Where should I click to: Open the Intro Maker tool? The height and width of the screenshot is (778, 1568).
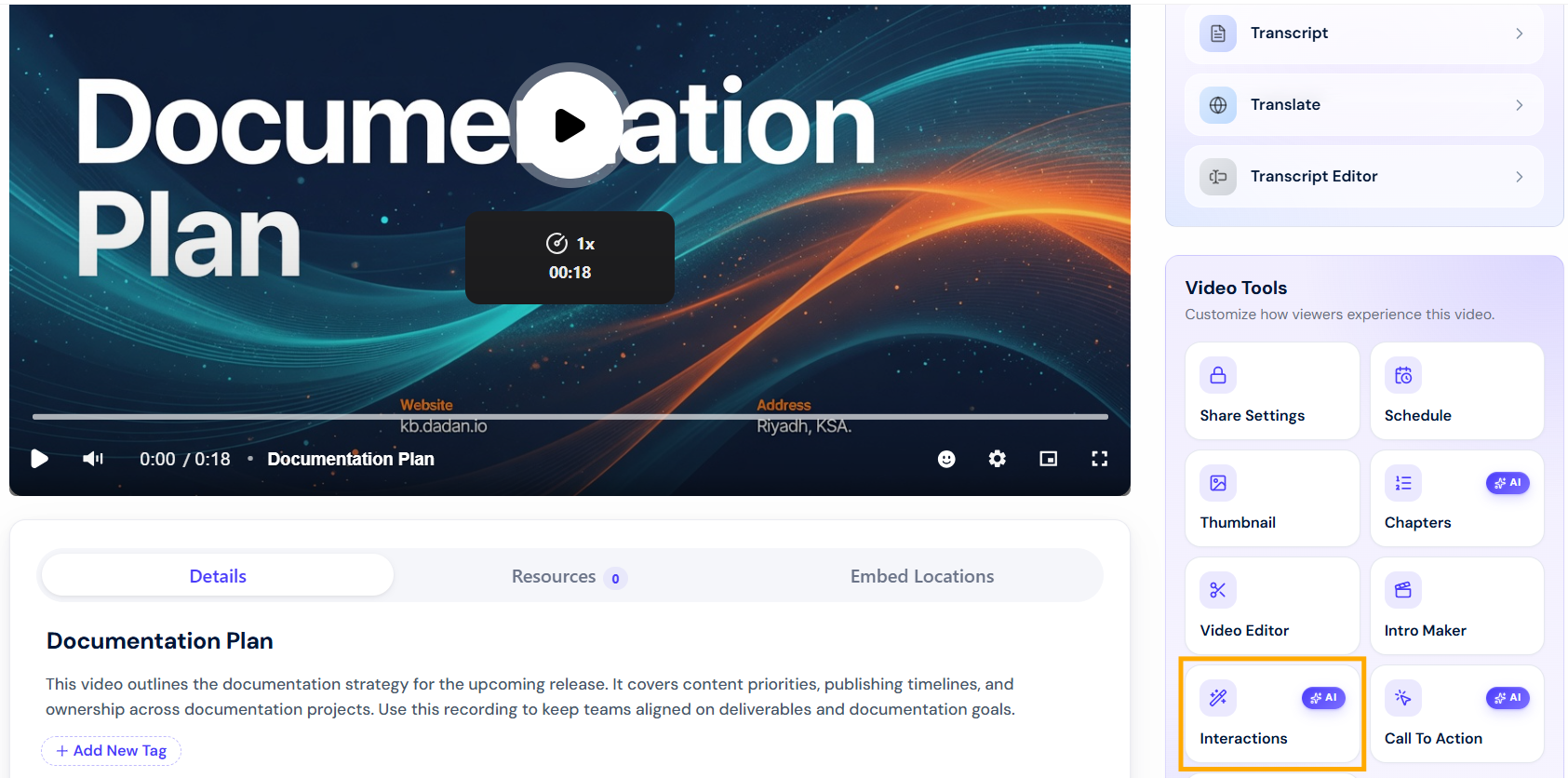tap(1456, 606)
